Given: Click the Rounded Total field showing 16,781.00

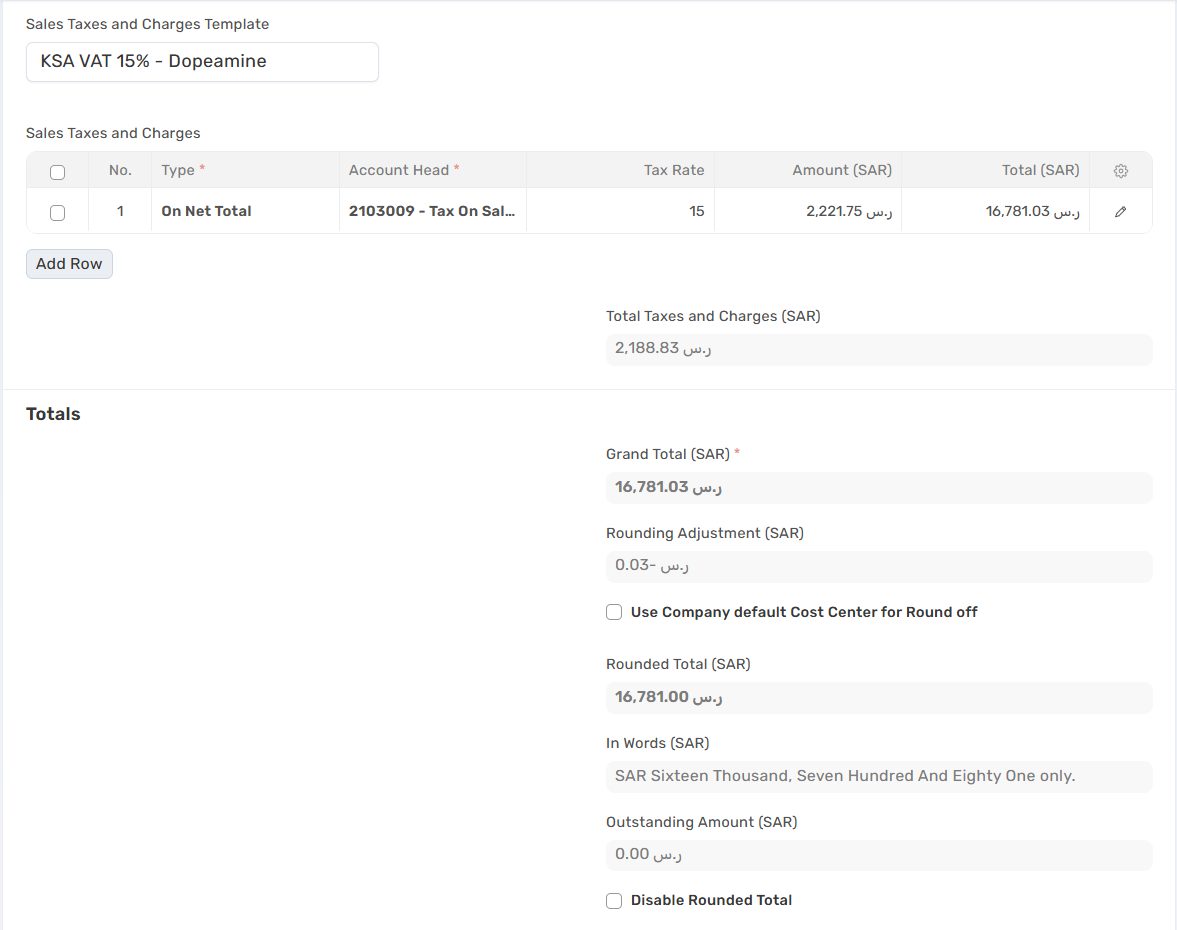Looking at the screenshot, I should (x=878, y=697).
